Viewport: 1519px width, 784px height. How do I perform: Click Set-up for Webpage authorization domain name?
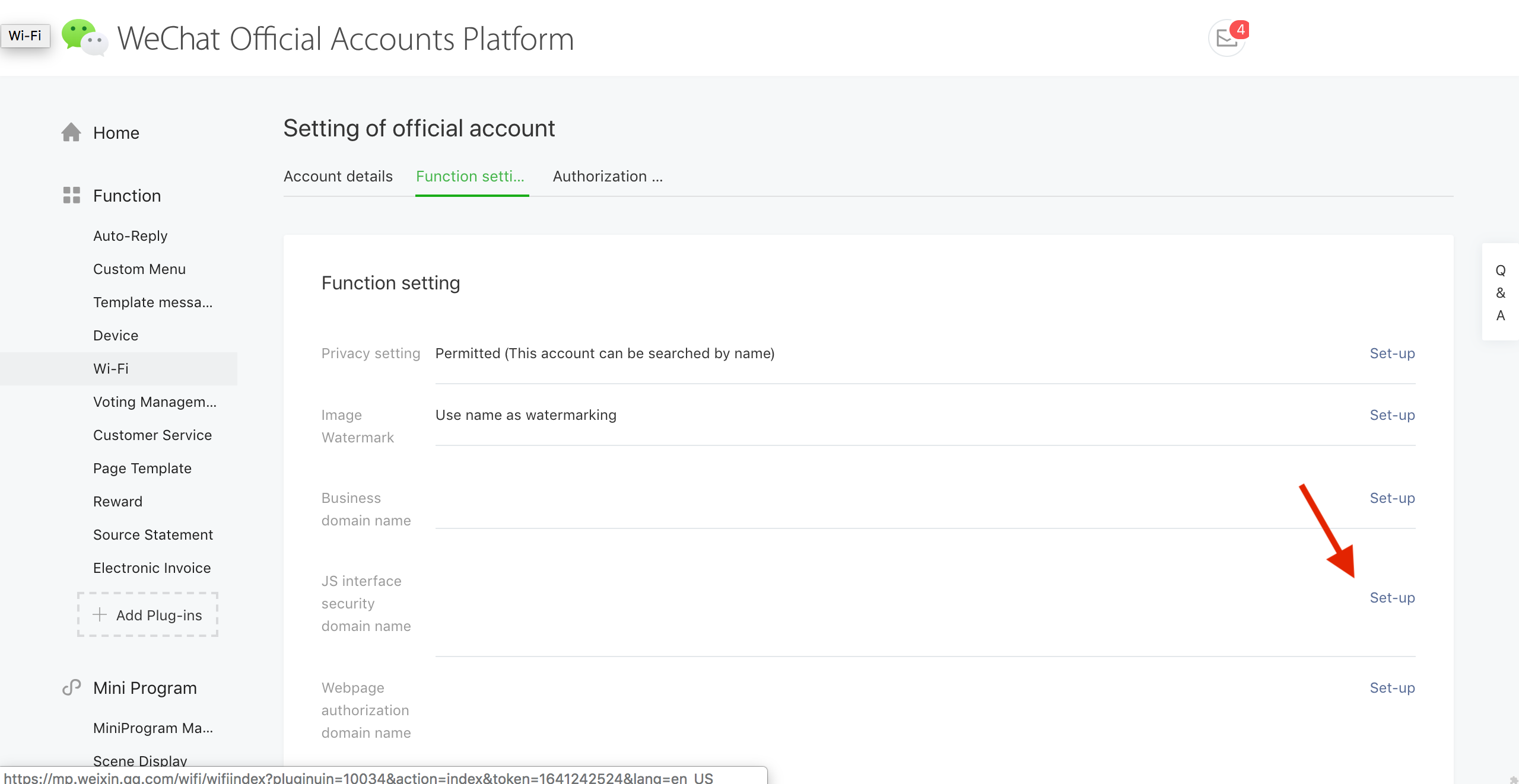tap(1391, 687)
